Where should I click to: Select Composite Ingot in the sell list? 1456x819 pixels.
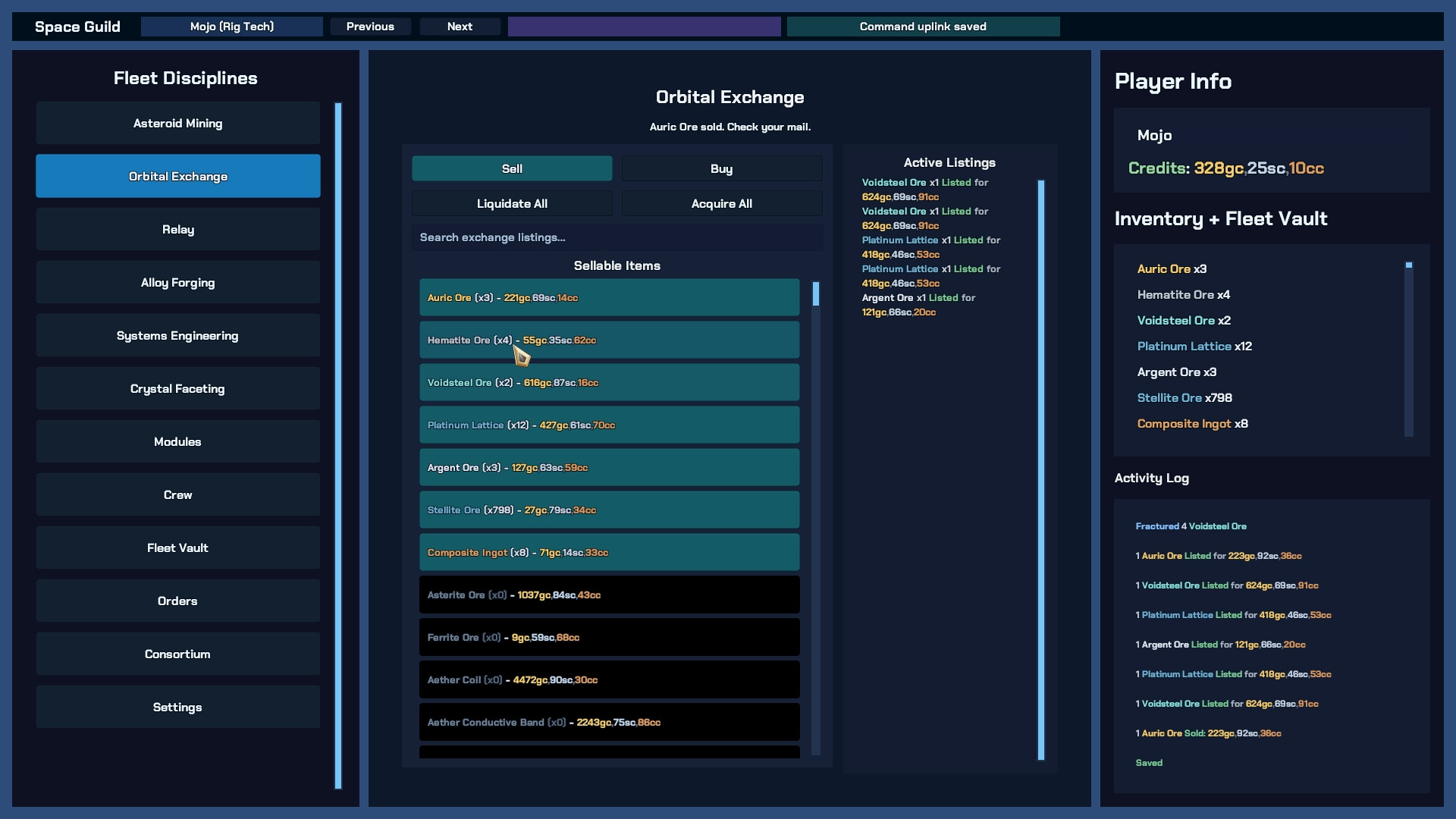pyautogui.click(x=609, y=552)
